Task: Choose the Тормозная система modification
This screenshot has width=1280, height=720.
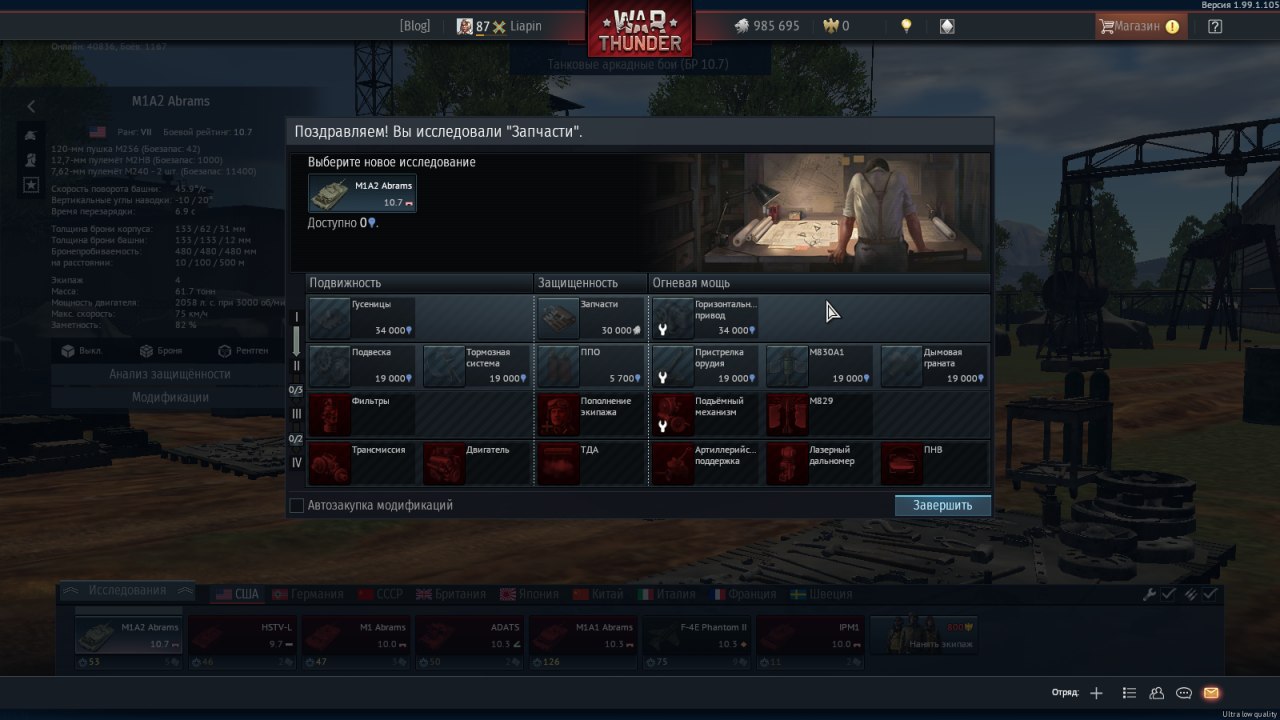Action: pos(476,366)
